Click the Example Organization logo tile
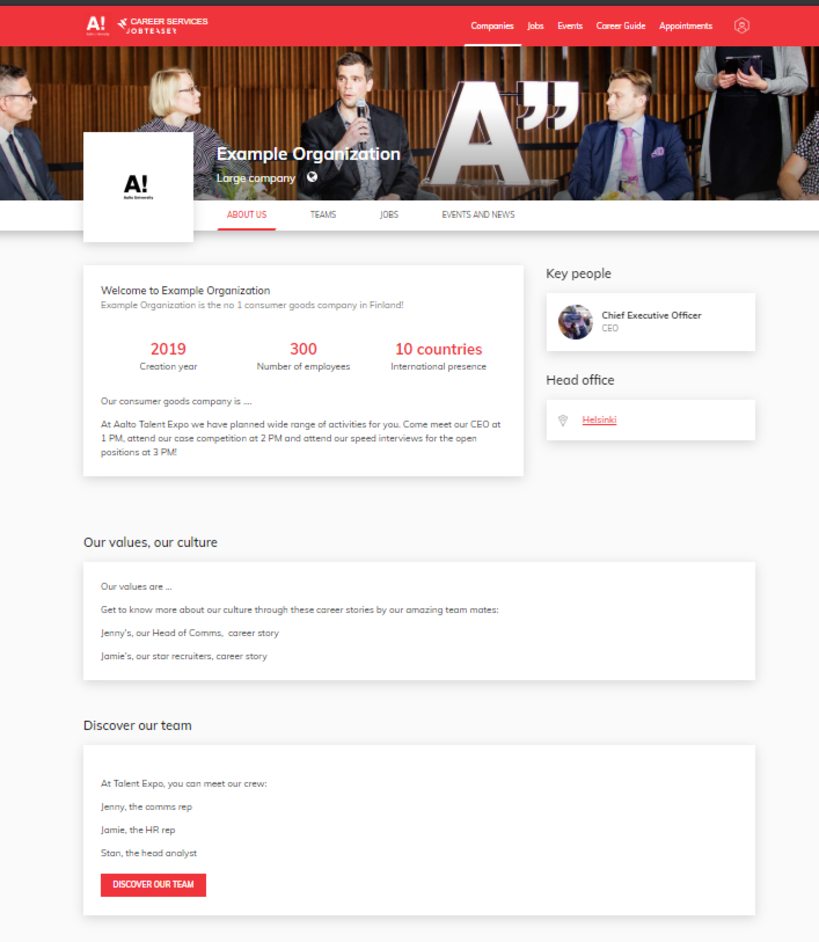Viewport: 819px width, 942px height. coord(138,187)
